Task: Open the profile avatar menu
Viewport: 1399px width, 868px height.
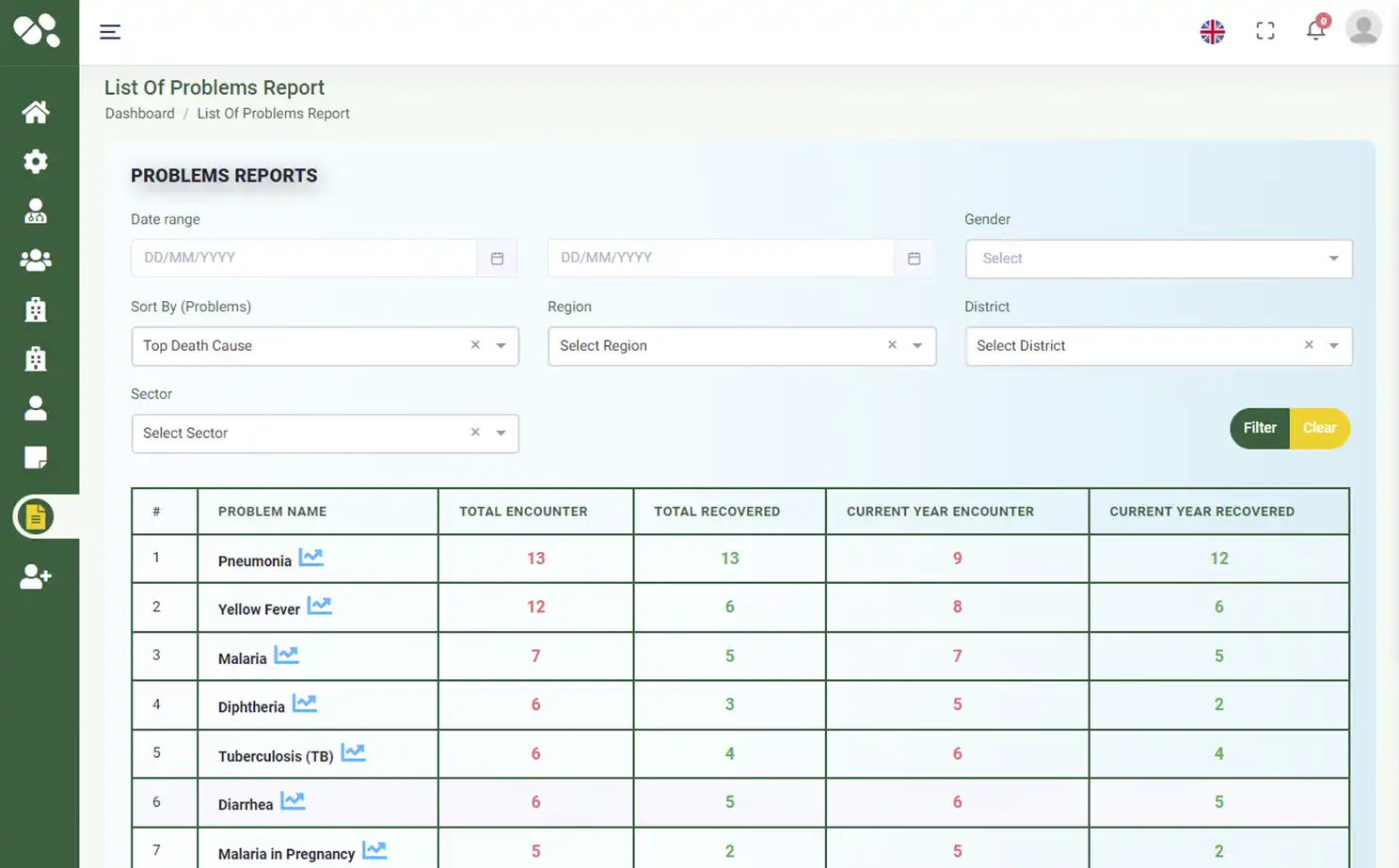Action: [x=1362, y=28]
